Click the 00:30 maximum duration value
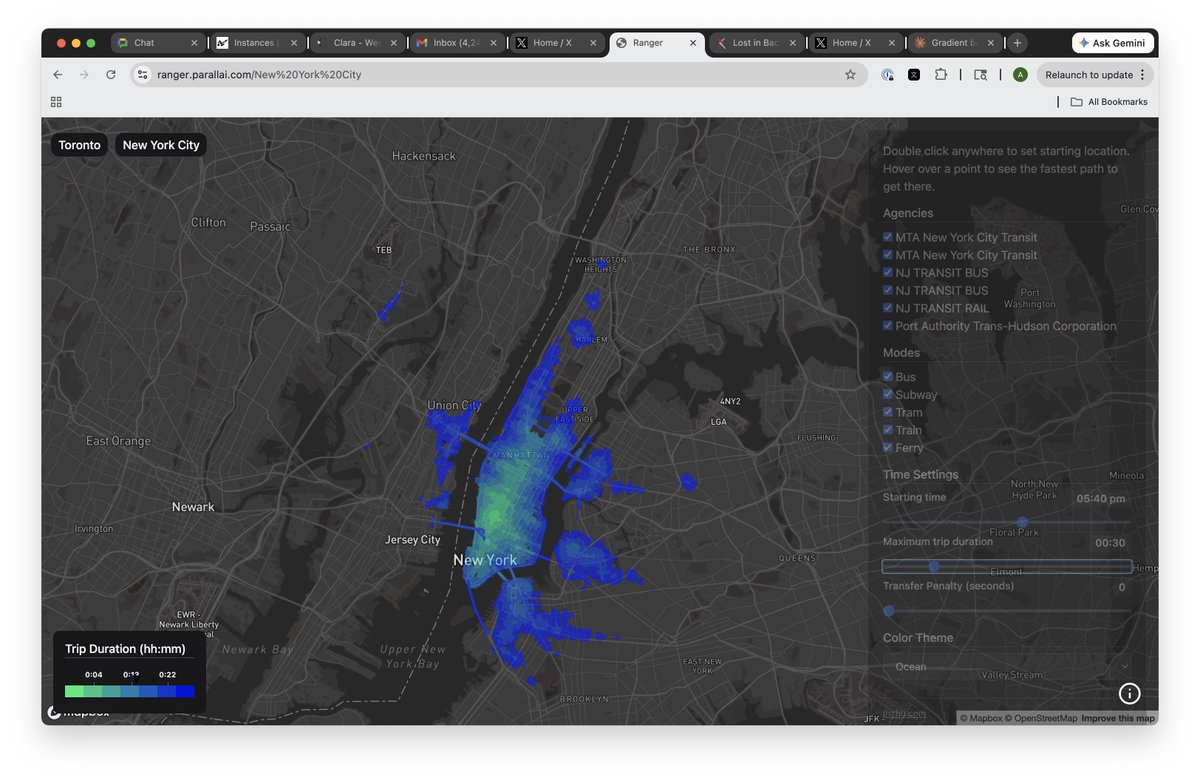Viewport: 1200px width, 780px height. [1110, 543]
